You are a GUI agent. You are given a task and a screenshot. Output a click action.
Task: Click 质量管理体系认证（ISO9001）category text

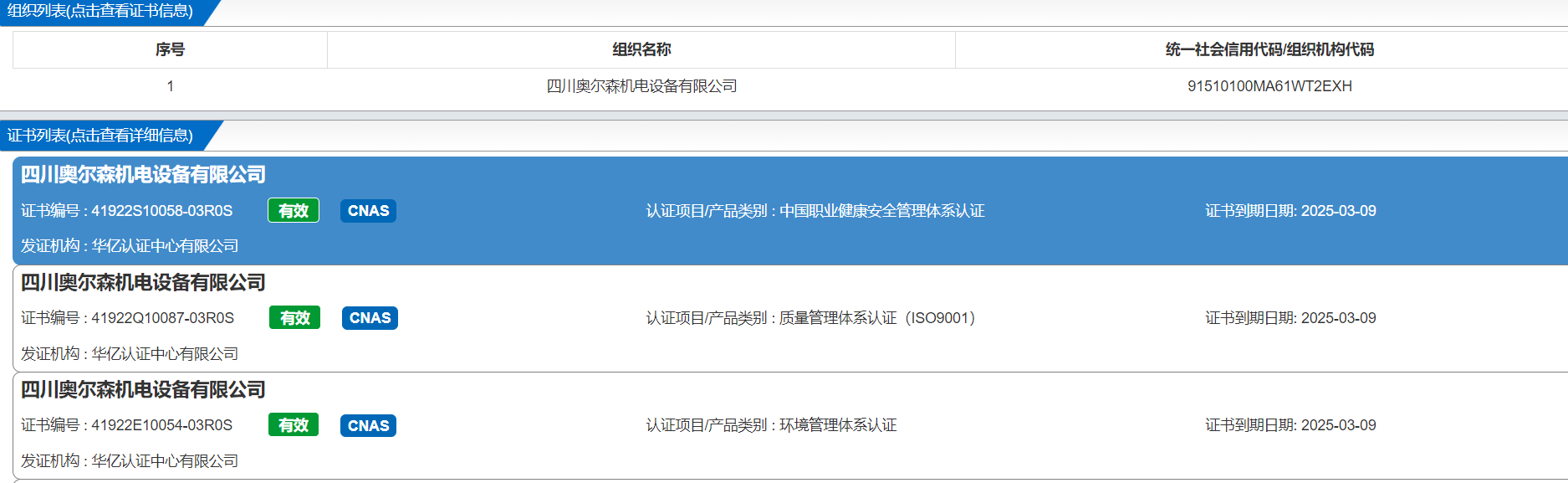coord(877,318)
